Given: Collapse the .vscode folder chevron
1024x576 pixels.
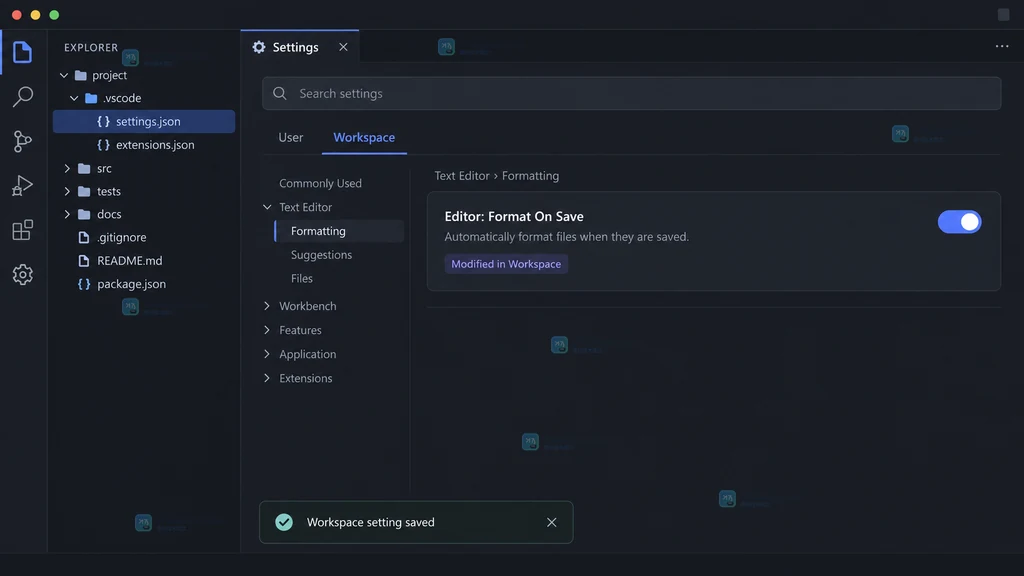Looking at the screenshot, I should tap(74, 98).
